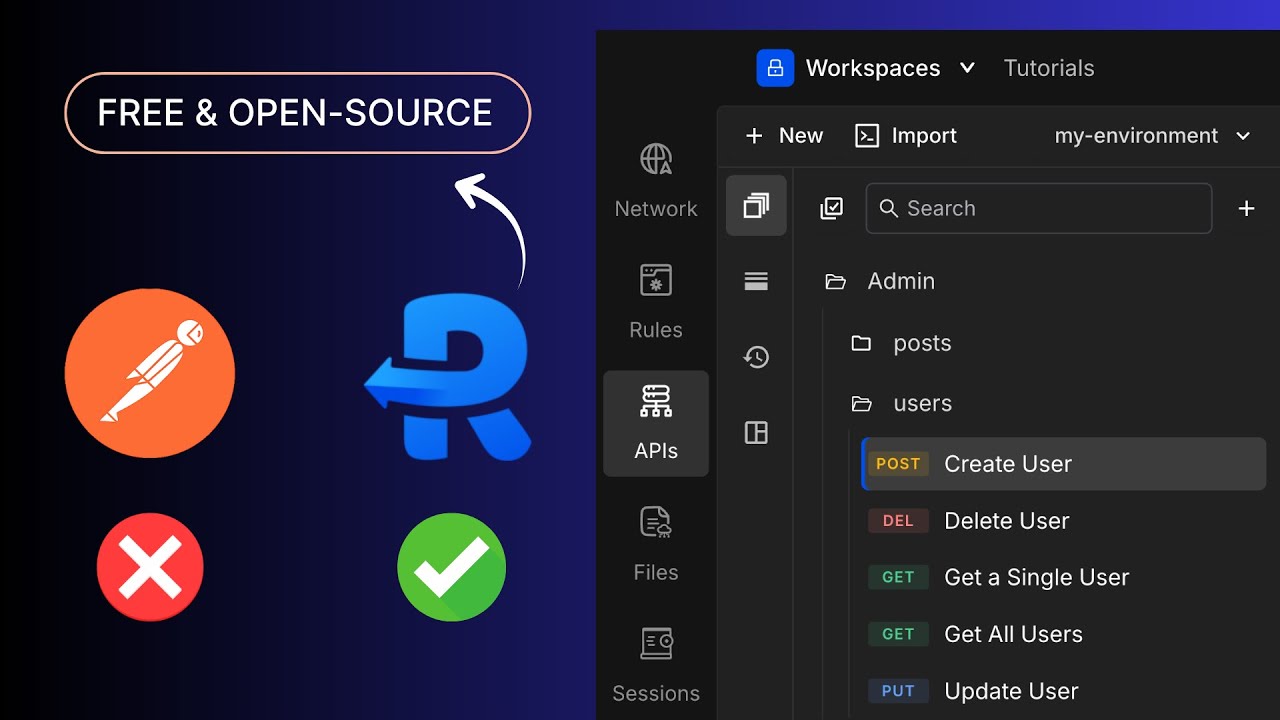Select the Delete User request
The height and width of the screenshot is (720, 1280).
(x=1006, y=521)
